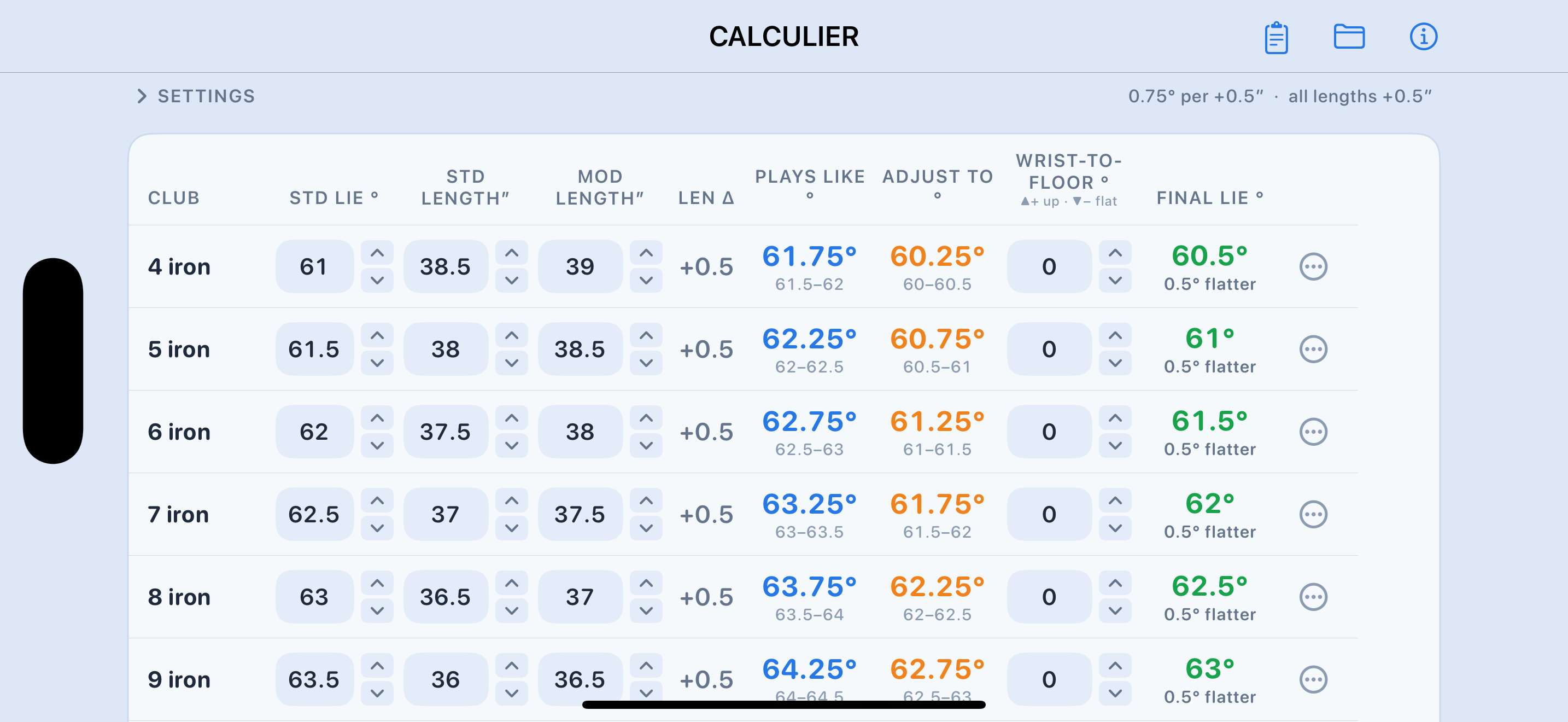Decrease 5 iron std lie
The width and height of the screenshot is (1568, 722).
click(x=377, y=363)
